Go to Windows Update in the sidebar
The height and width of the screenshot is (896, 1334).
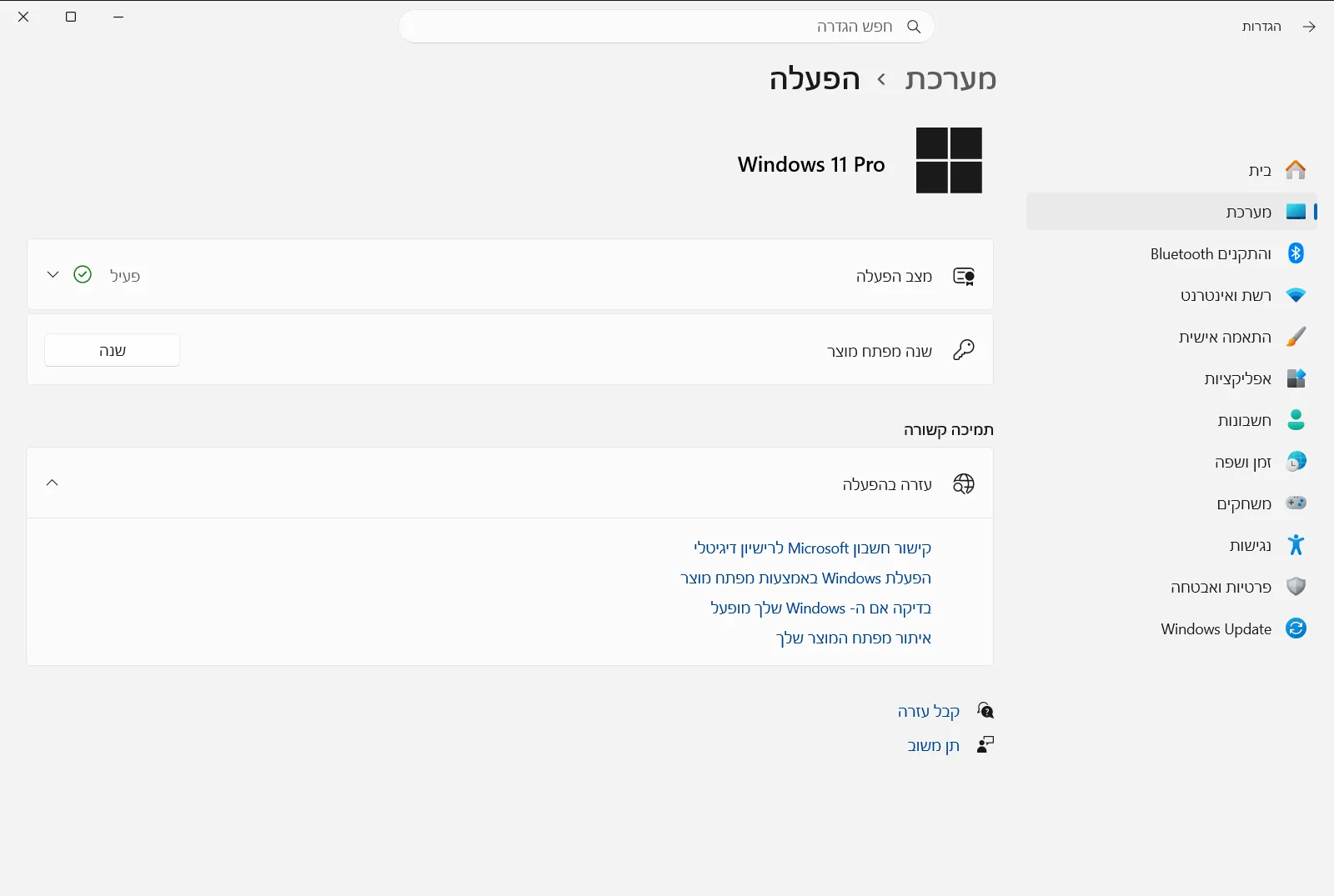1171,628
